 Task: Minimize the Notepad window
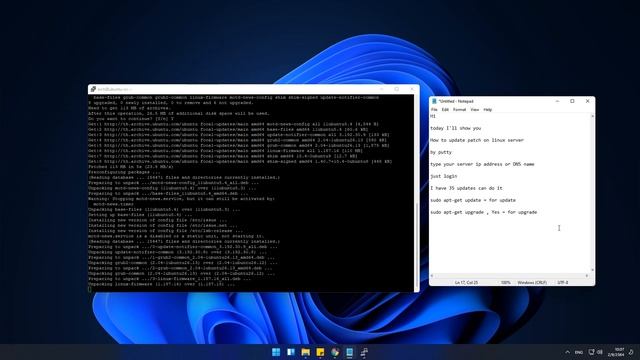(558, 101)
